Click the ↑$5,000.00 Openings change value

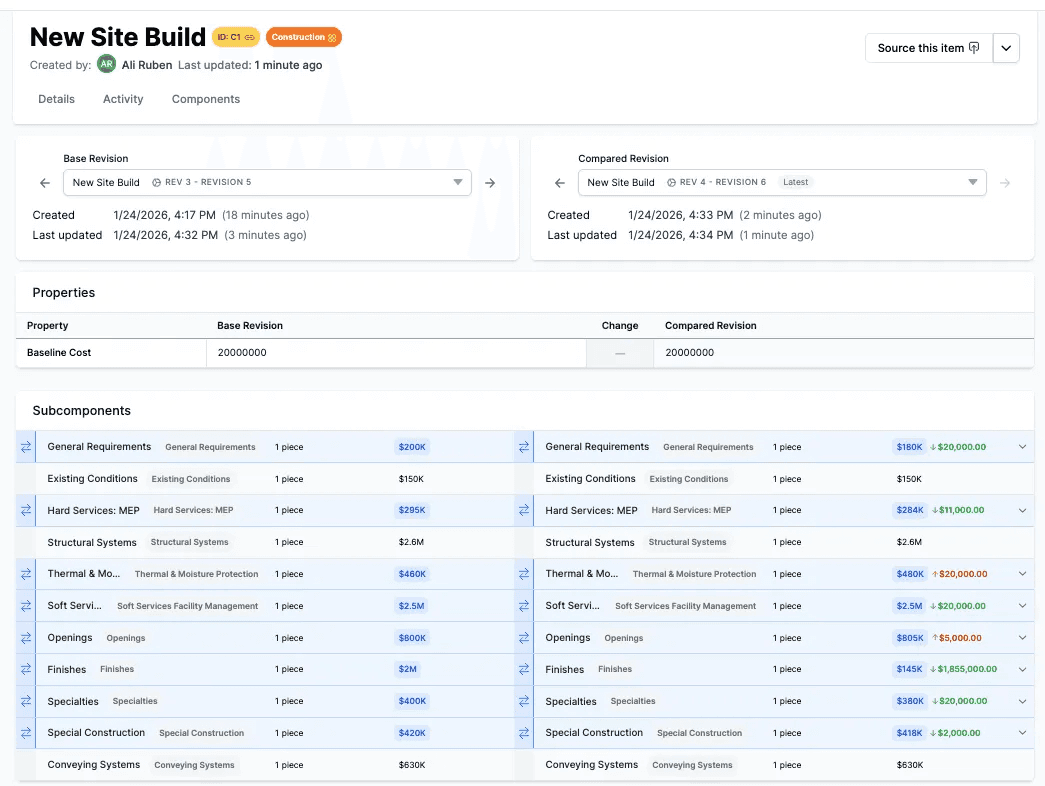tap(956, 637)
